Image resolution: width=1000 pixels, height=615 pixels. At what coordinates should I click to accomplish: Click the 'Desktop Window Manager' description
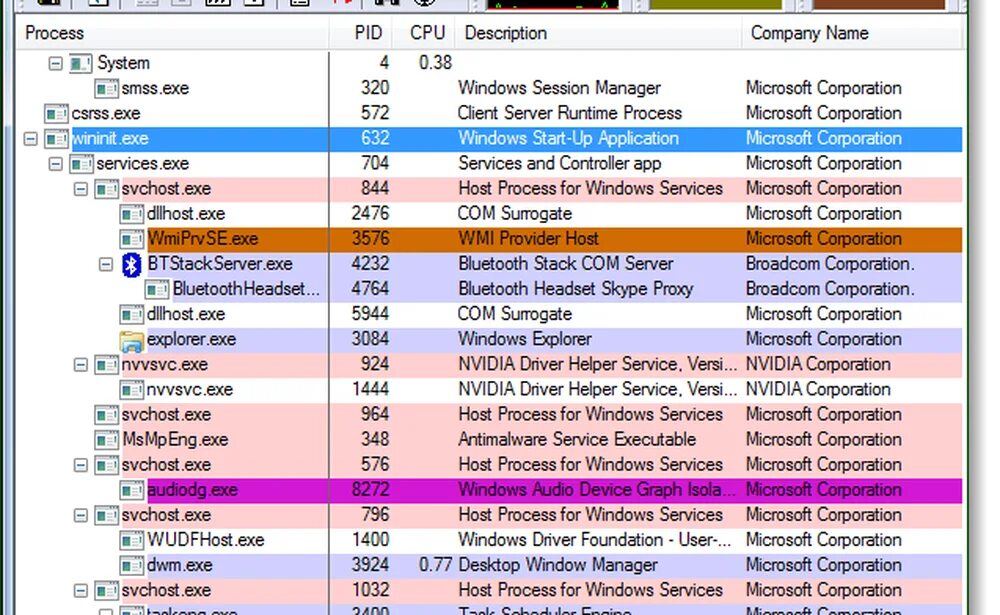click(x=557, y=565)
